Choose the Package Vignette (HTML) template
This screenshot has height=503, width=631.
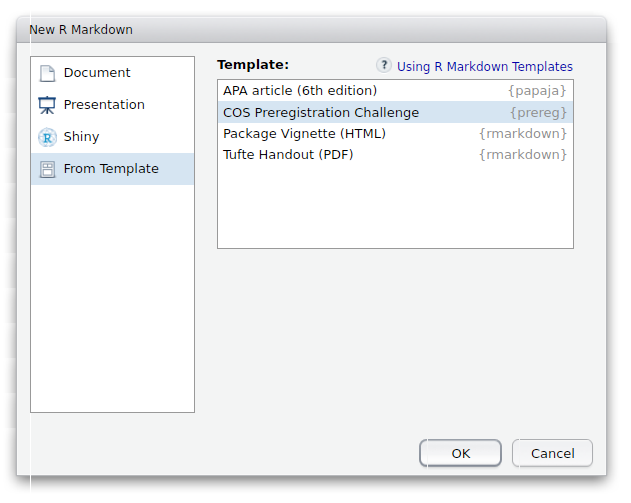click(x=304, y=133)
